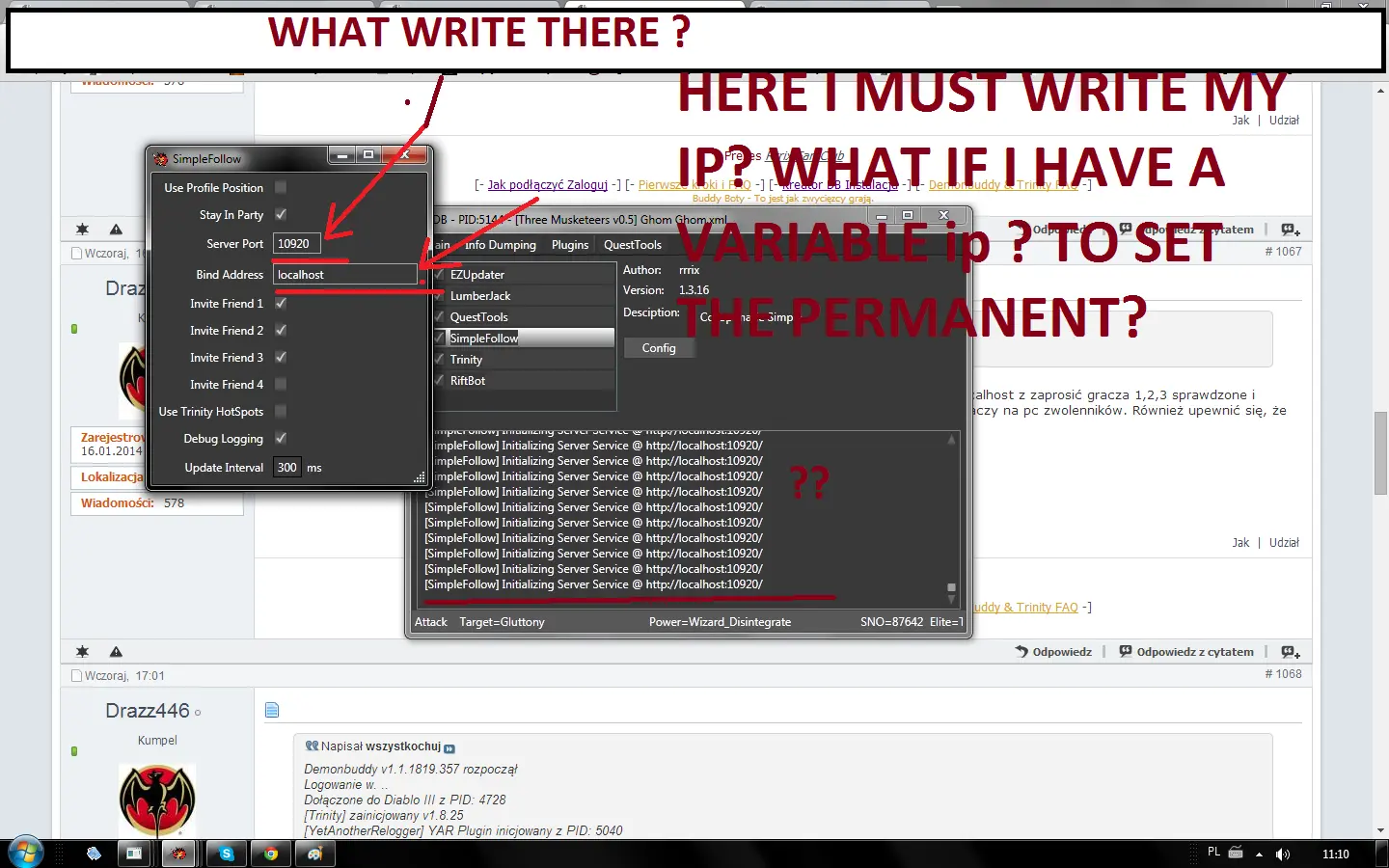Open the Info Dumping tab
1389x868 pixels.
[x=500, y=245]
